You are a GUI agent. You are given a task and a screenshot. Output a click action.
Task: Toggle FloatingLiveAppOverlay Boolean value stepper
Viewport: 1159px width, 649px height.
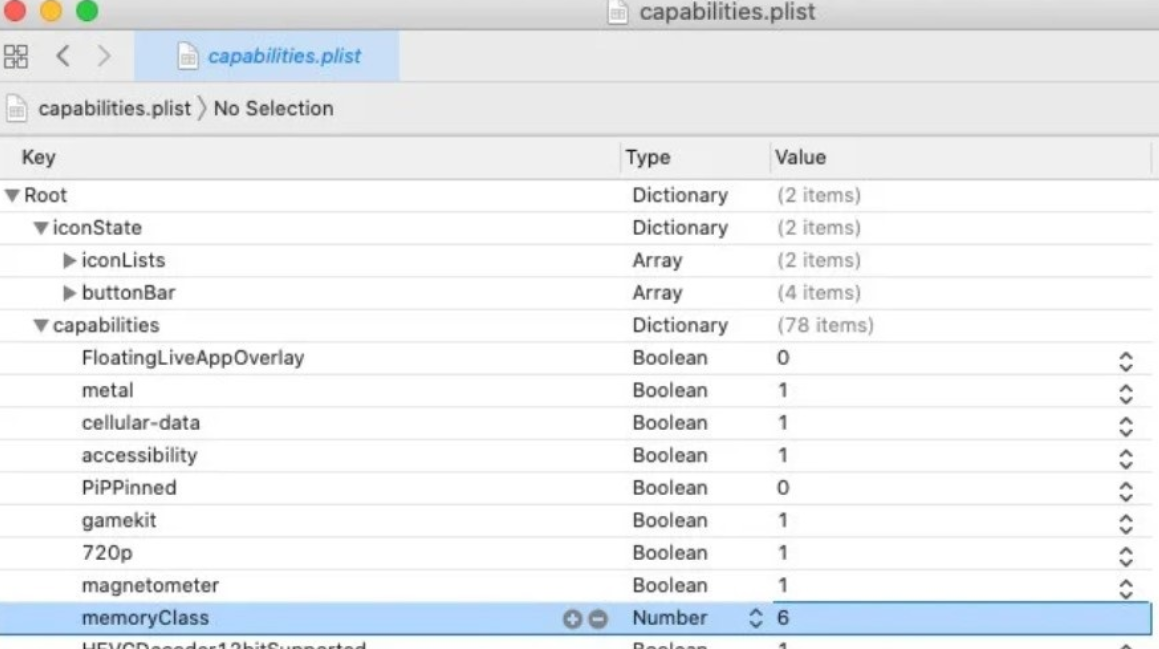1125,359
